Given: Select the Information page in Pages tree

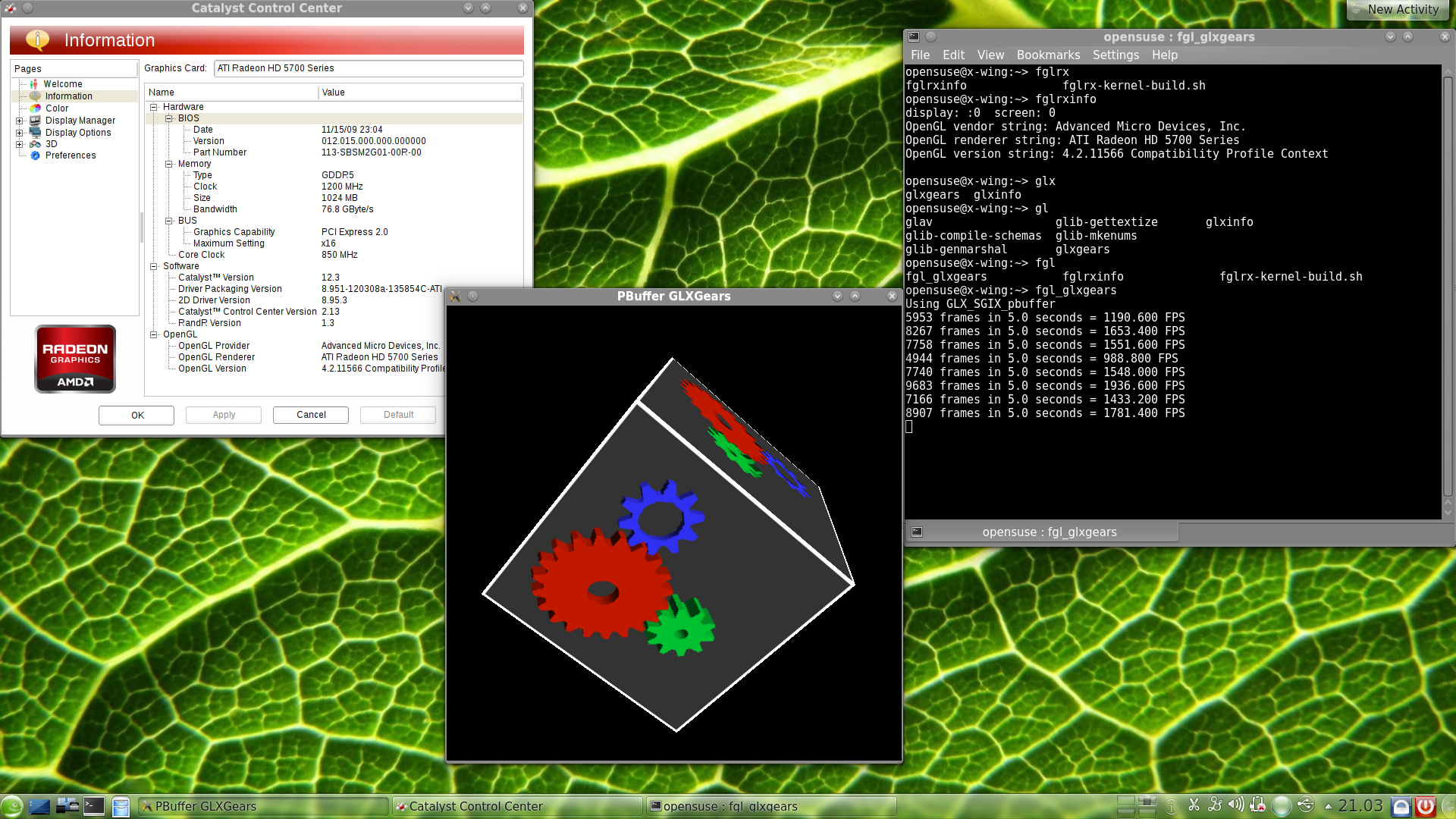Looking at the screenshot, I should (68, 96).
